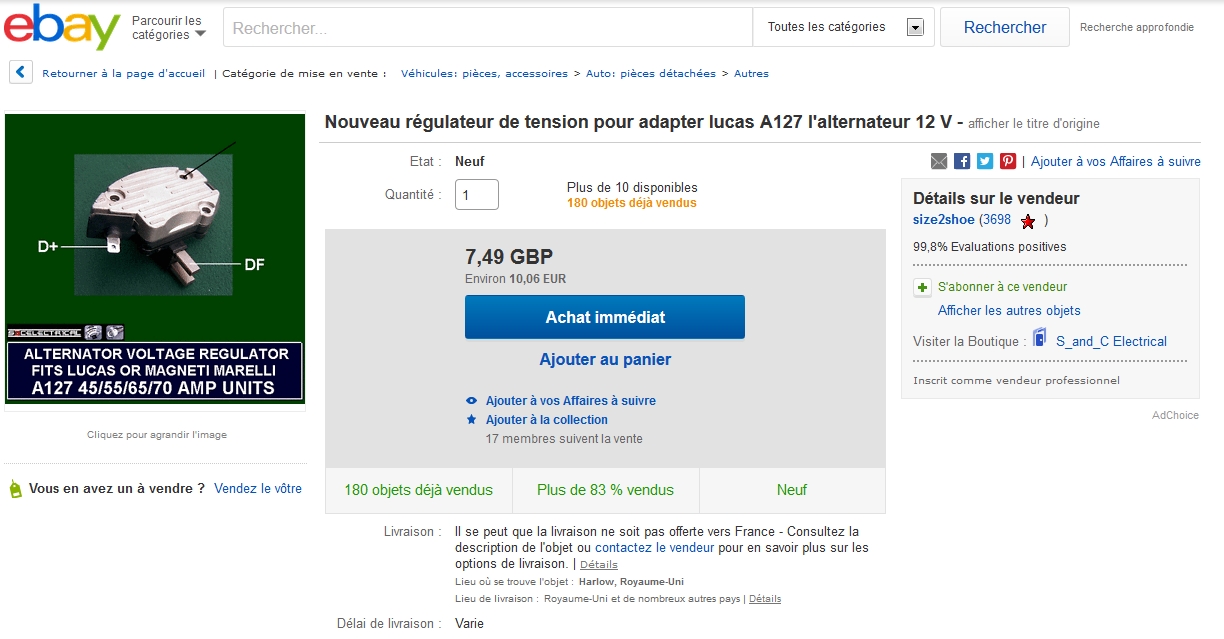Screen dimensions: 1224x639
Task: Open 'Véhicules: pièces, accessoires' breadcrumb
Action: click(x=484, y=73)
